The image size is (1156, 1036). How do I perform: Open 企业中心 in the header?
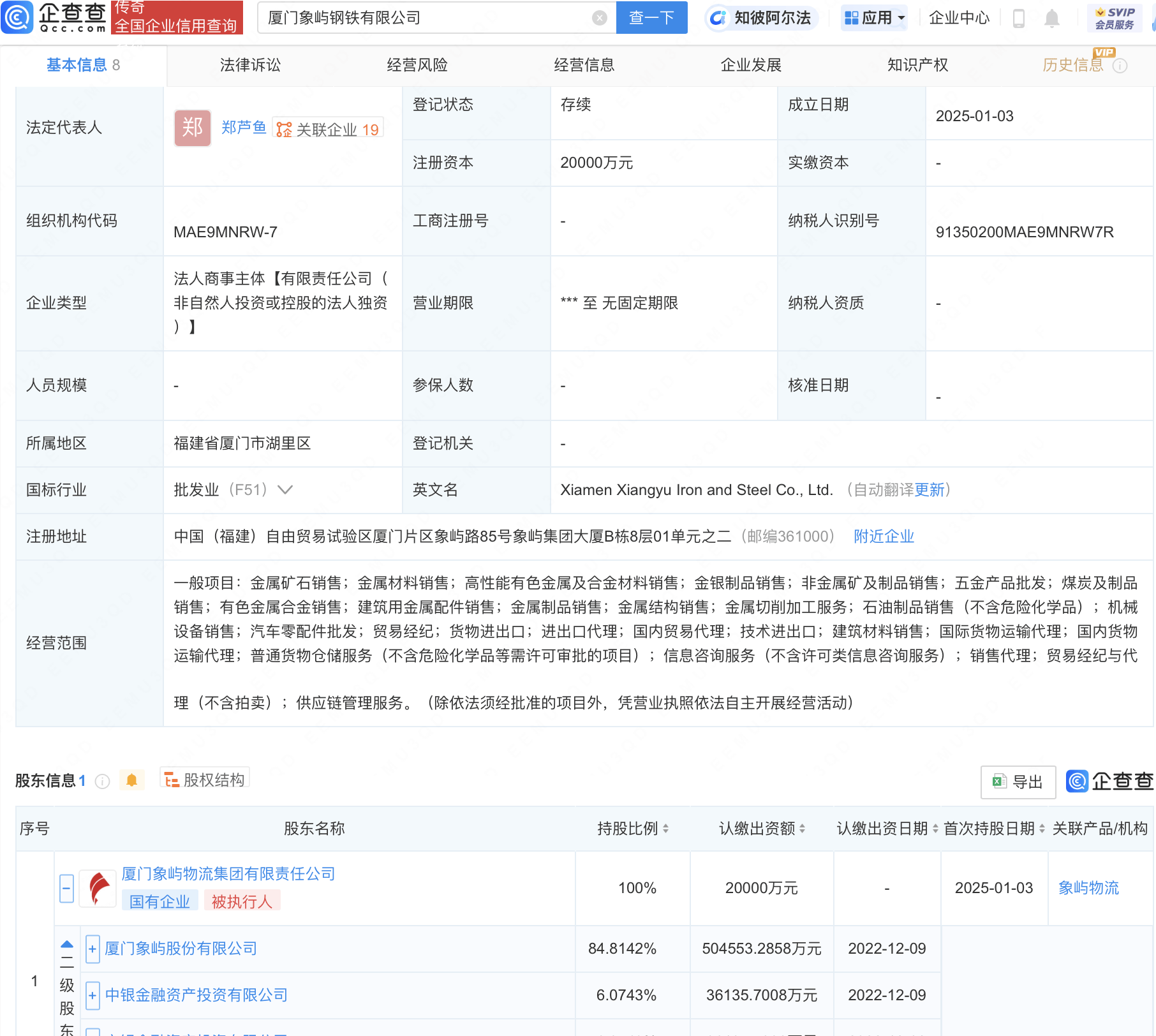959,18
